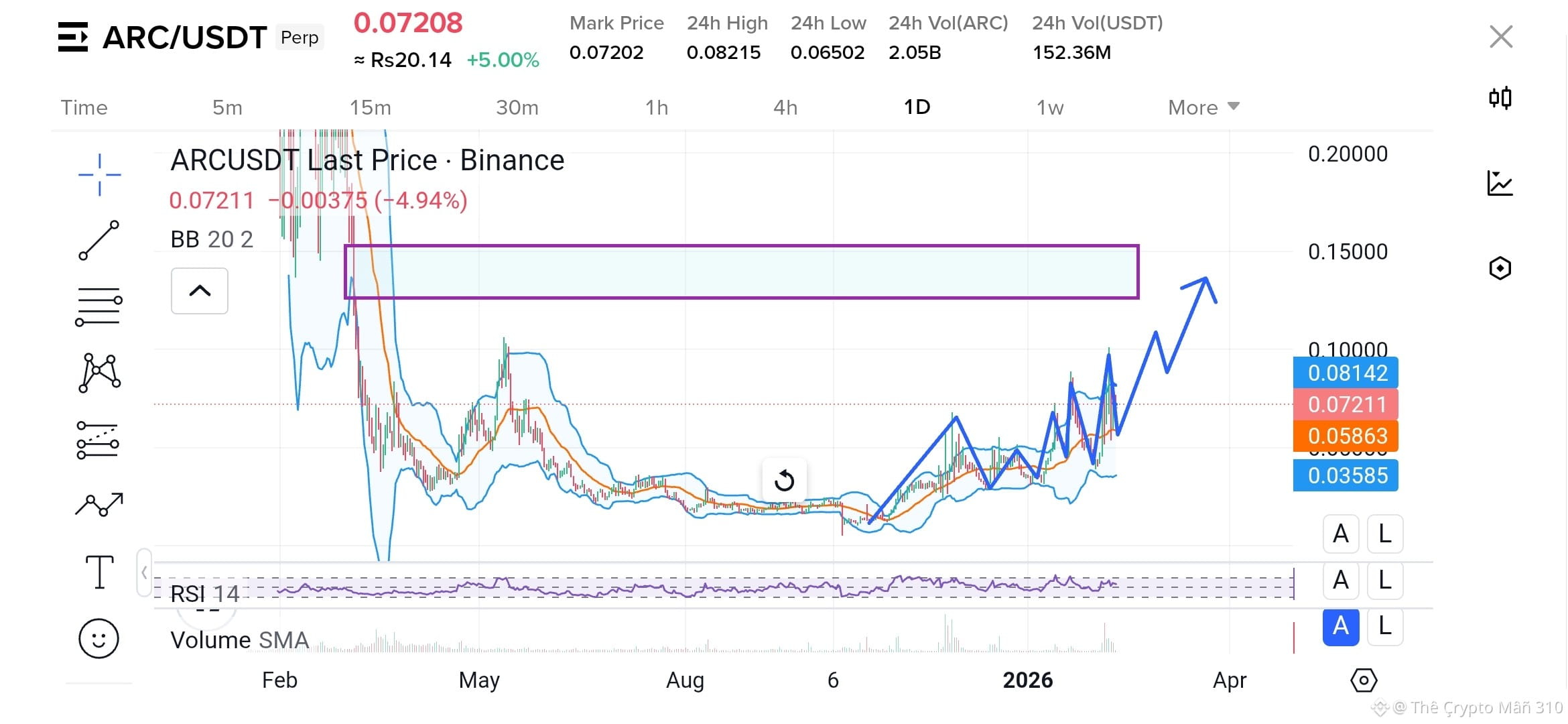This screenshot has height=724, width=1568.
Task: Click the 0.07208 last price value
Action: pos(408,23)
